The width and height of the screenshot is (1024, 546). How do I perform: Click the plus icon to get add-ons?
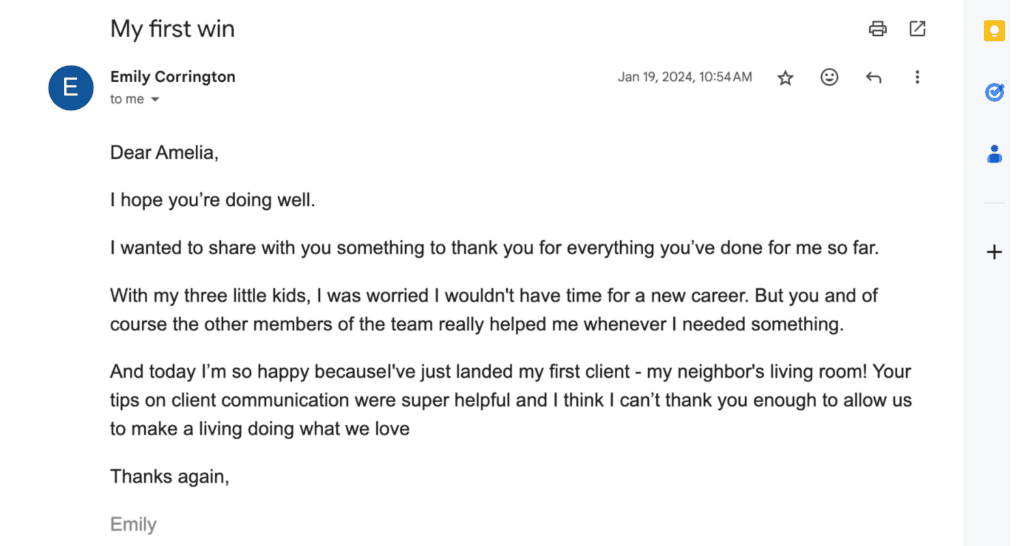tap(994, 252)
